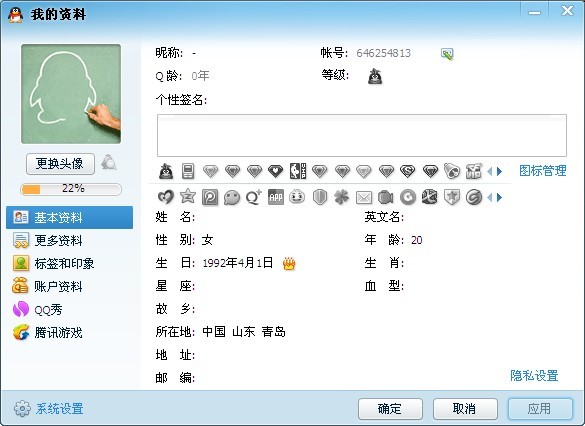Click the 确定 button
The image size is (585, 426).
tap(390, 409)
